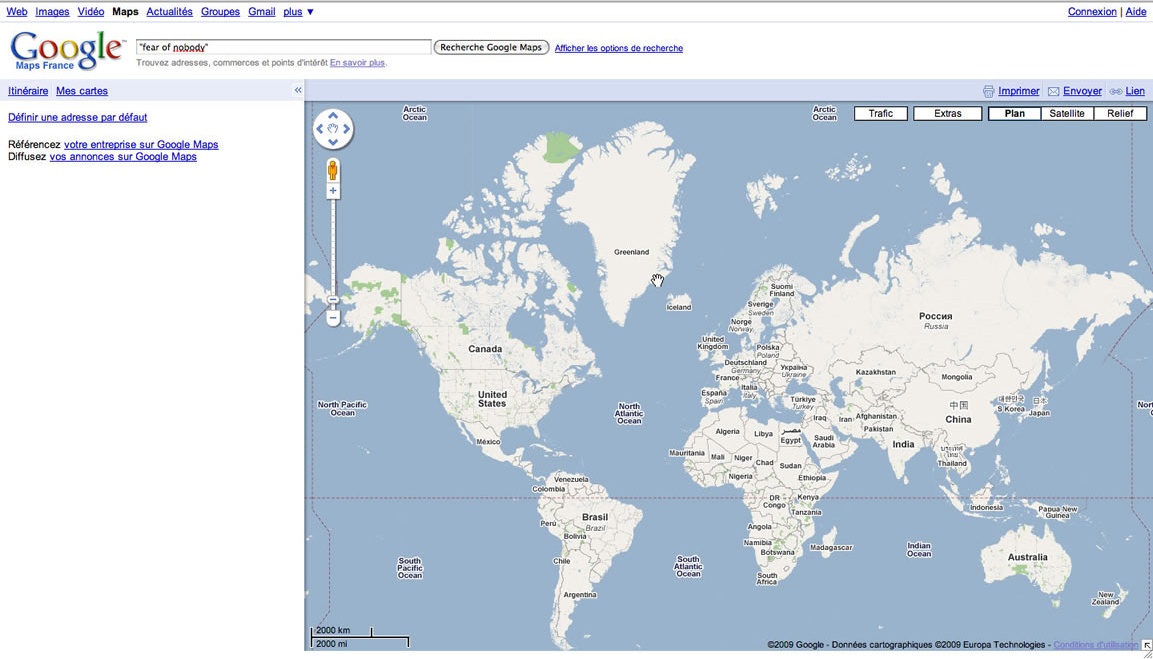Click Définir une adresse par défaut
Viewport: 1153px width, 659px height.
[x=77, y=117]
